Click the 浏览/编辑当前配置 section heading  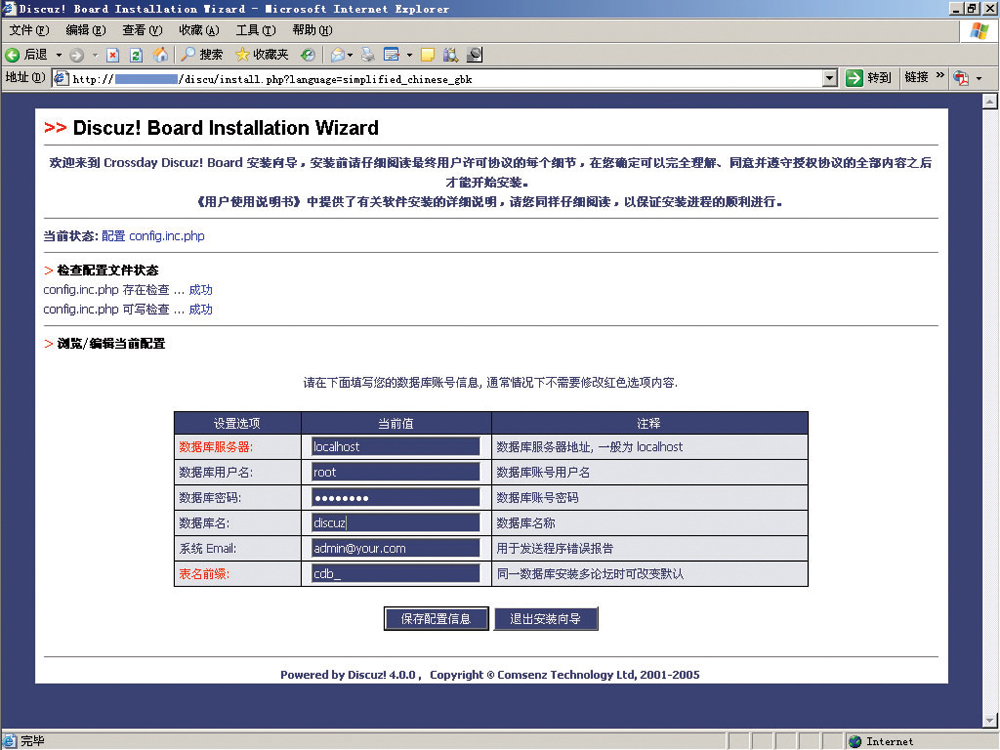click(111, 344)
